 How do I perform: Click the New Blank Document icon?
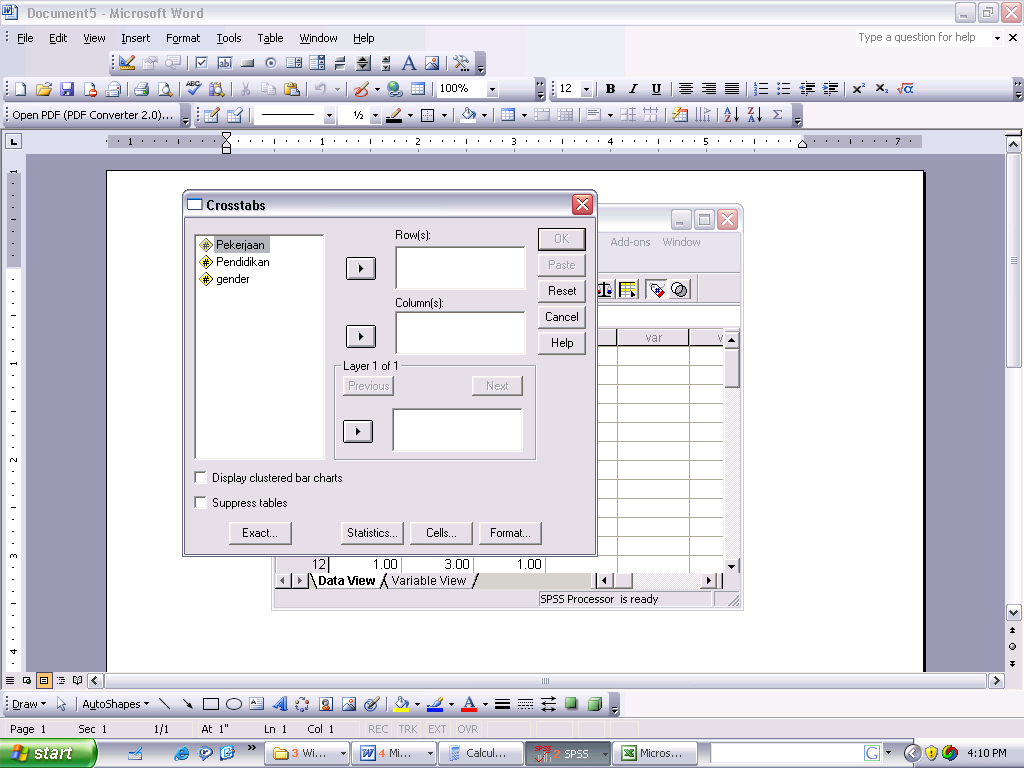20,89
